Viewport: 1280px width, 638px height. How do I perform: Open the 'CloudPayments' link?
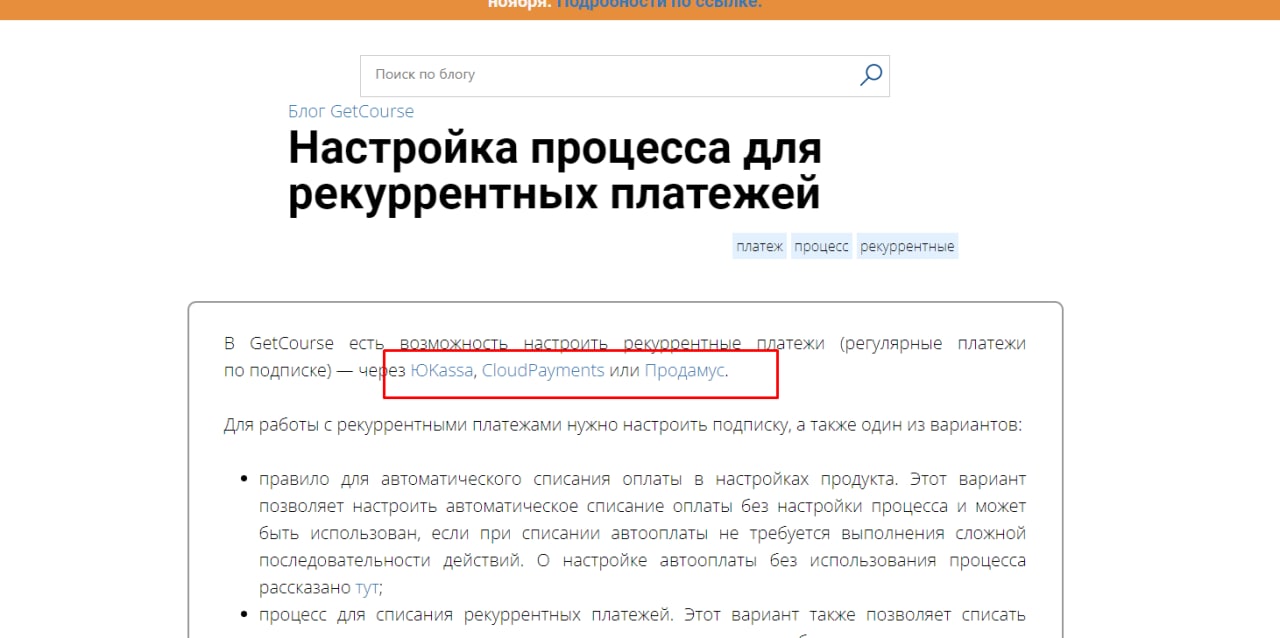[x=543, y=370]
